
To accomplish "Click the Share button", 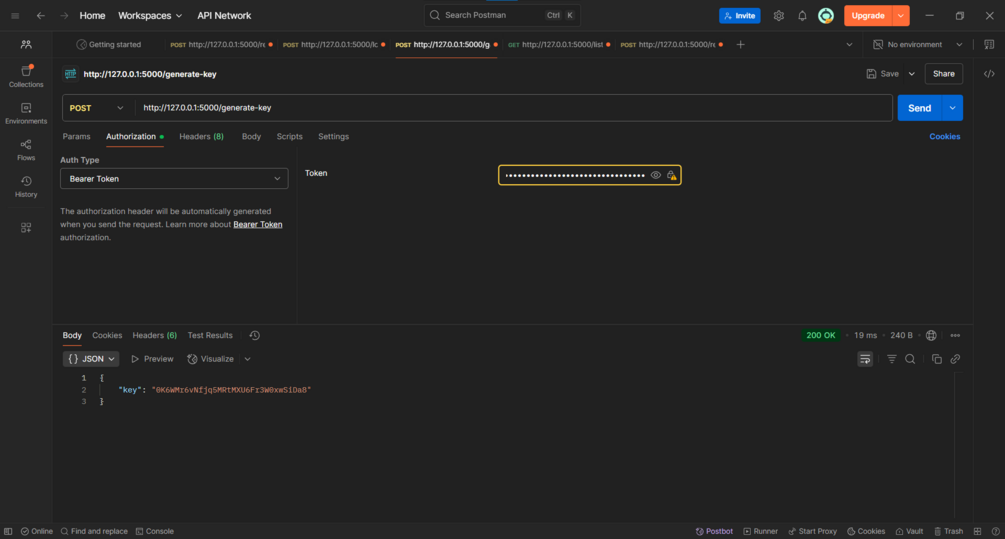I will (943, 74).
